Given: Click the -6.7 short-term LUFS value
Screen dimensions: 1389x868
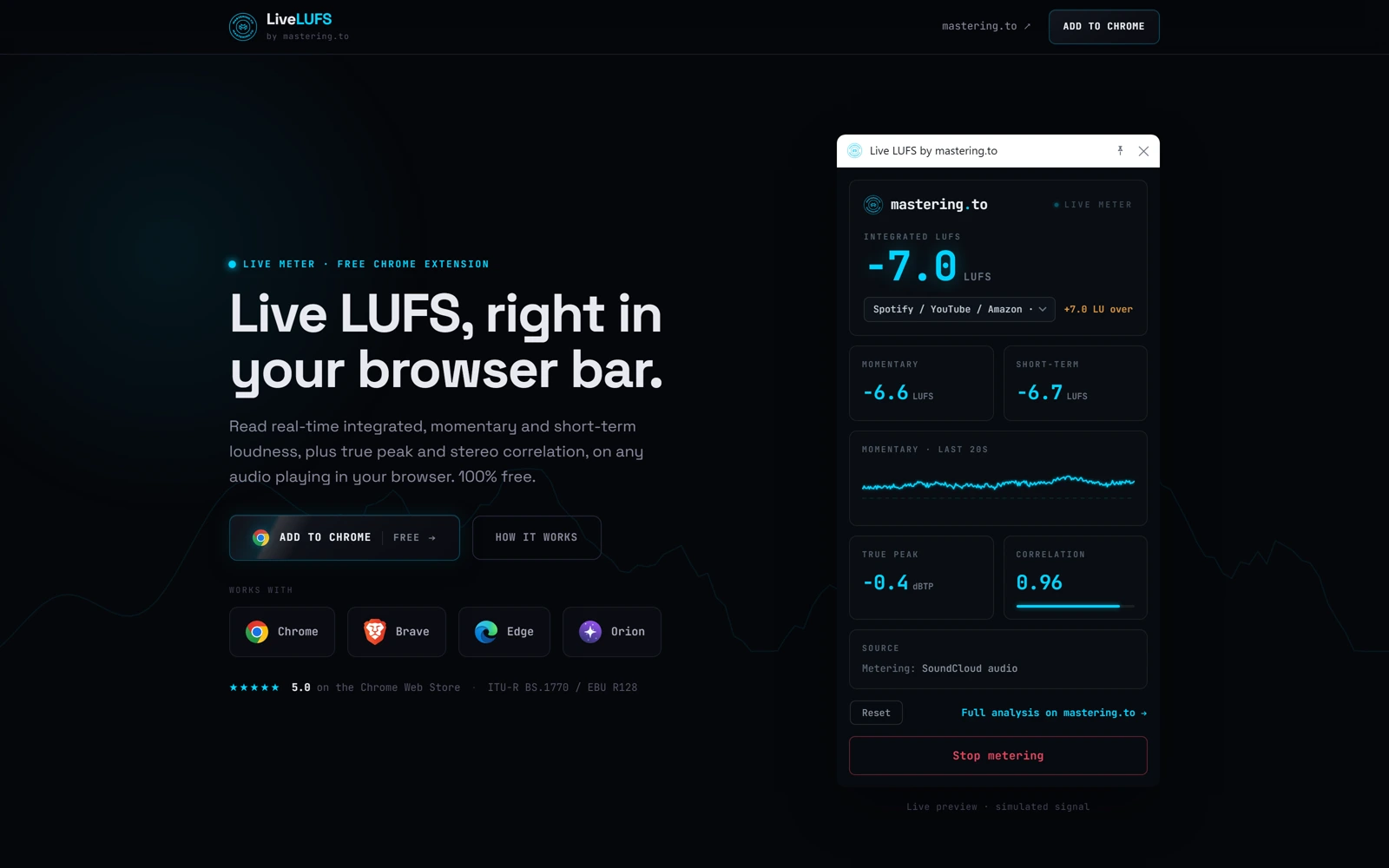Looking at the screenshot, I should (x=1040, y=392).
